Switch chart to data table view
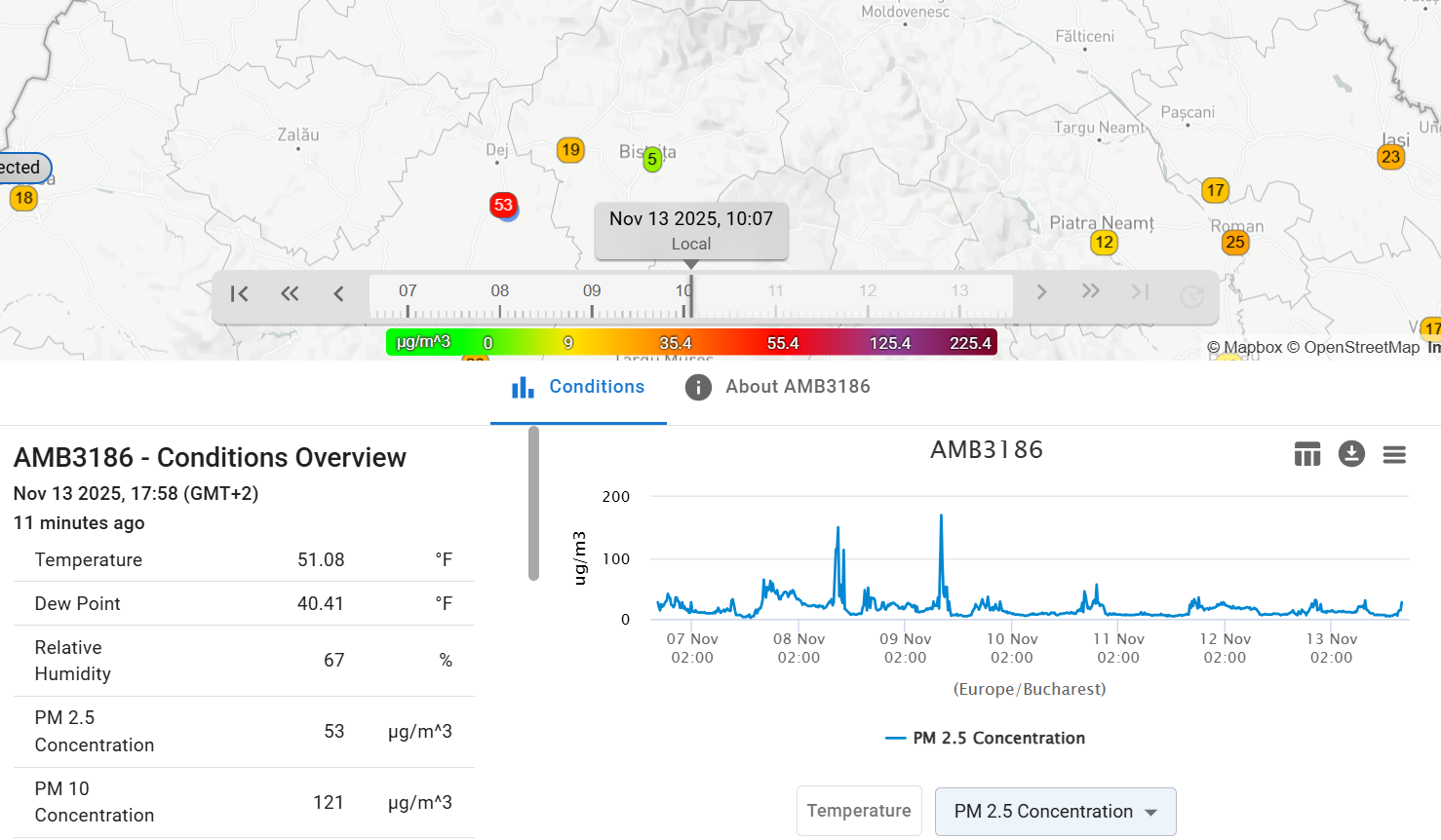 pyautogui.click(x=1307, y=454)
